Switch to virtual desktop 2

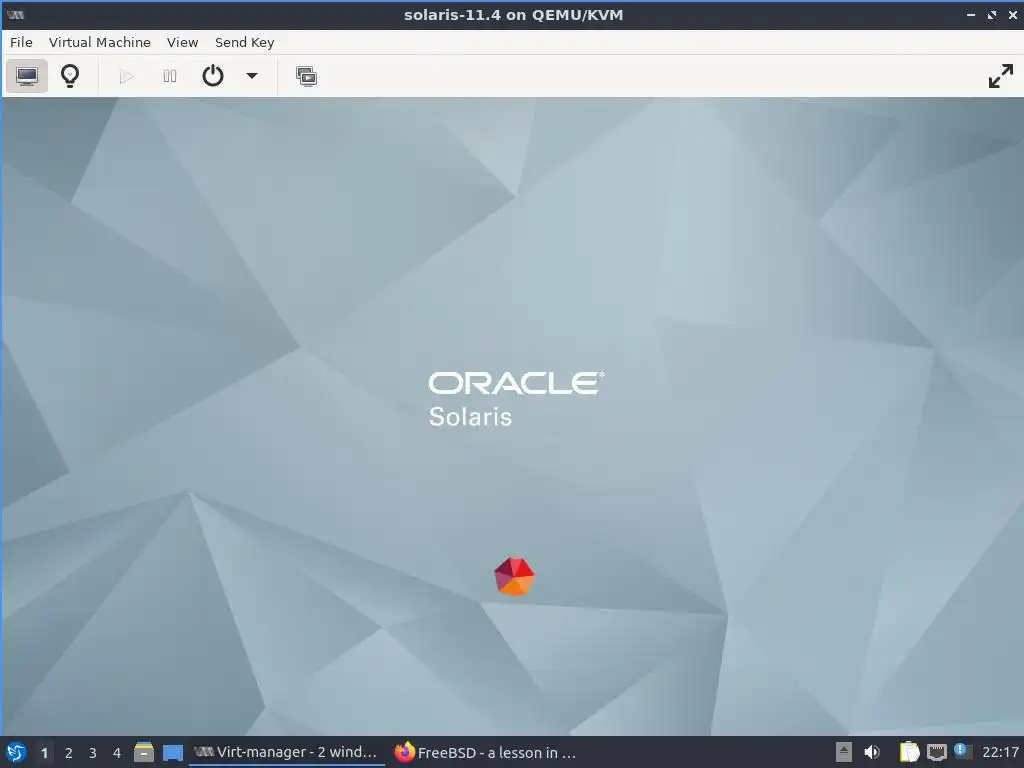(69, 753)
